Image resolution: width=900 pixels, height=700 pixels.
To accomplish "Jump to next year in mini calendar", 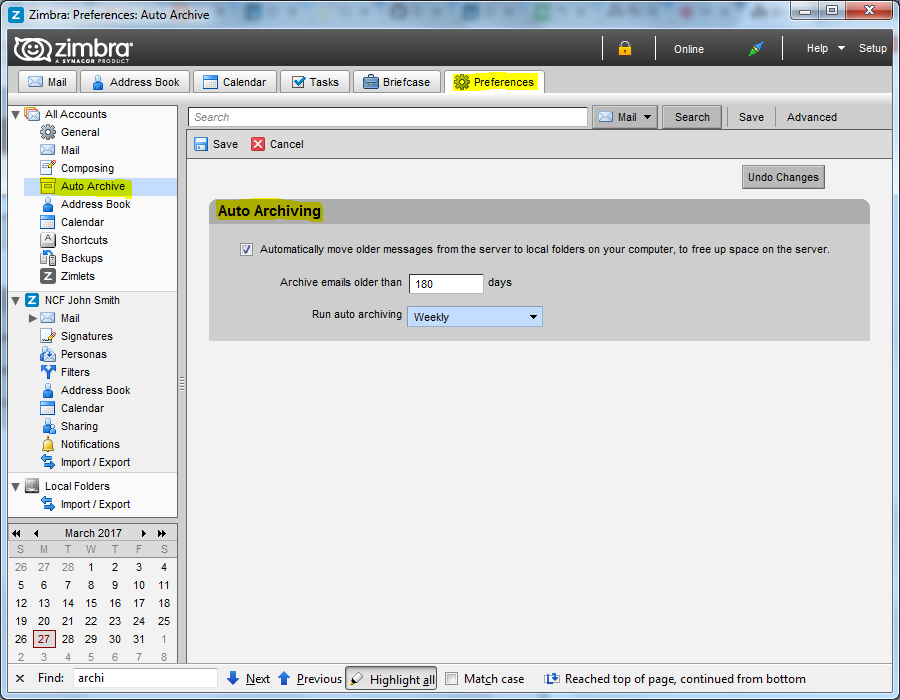I will (x=162, y=533).
